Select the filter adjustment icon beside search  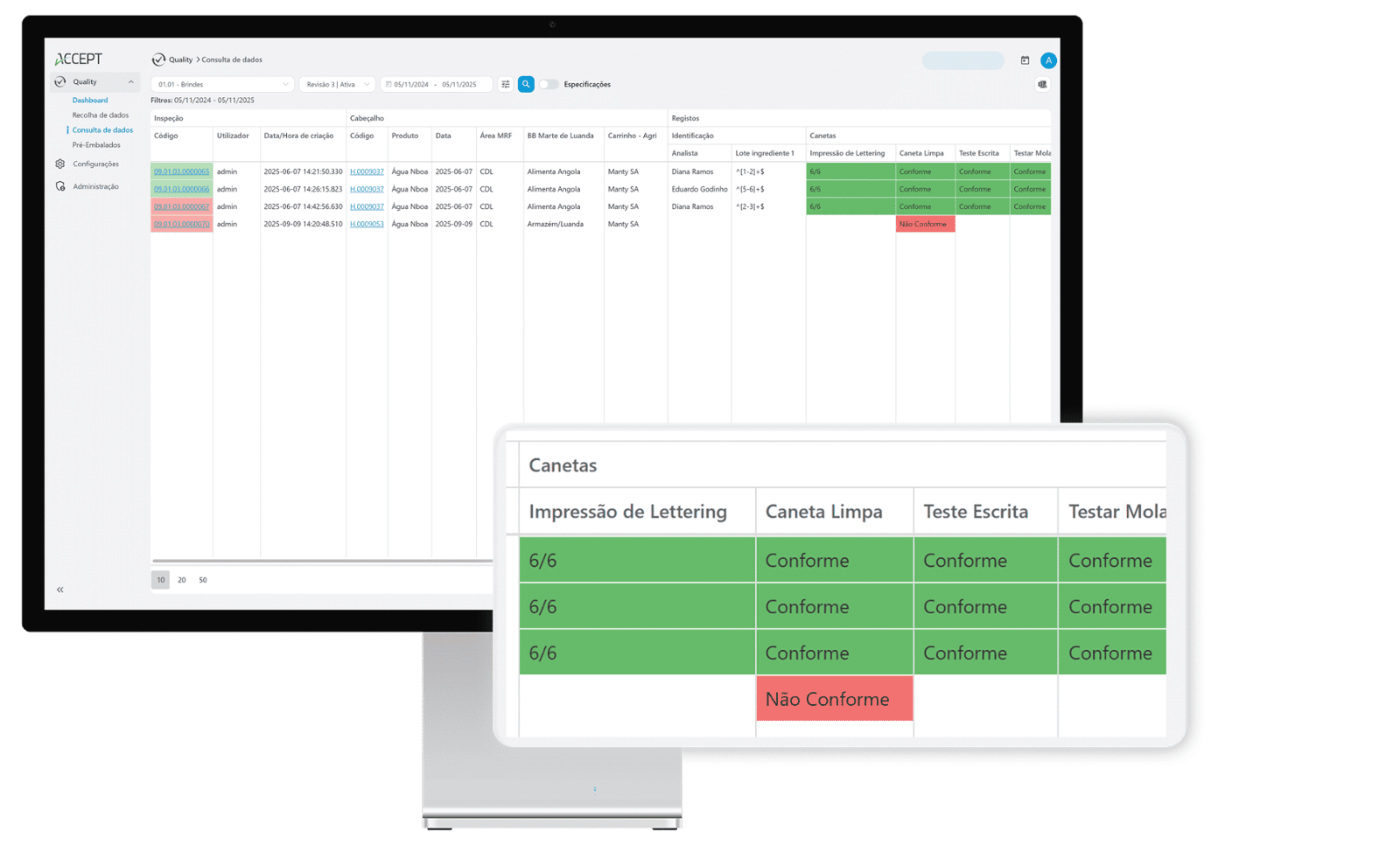[x=506, y=84]
